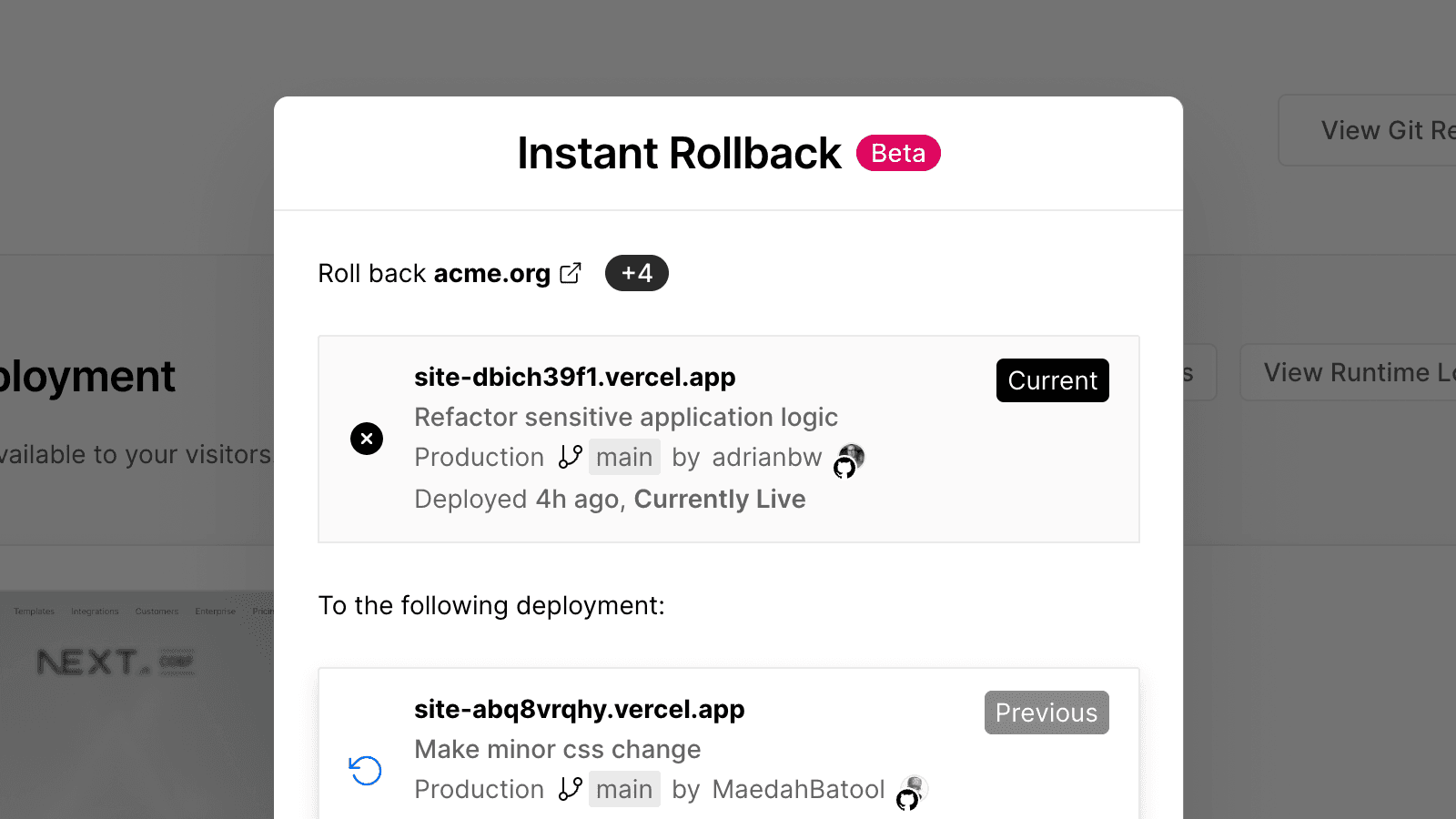This screenshot has height=819, width=1456.
Task: Click the git branch icon near adrianbw
Action: [x=571, y=457]
